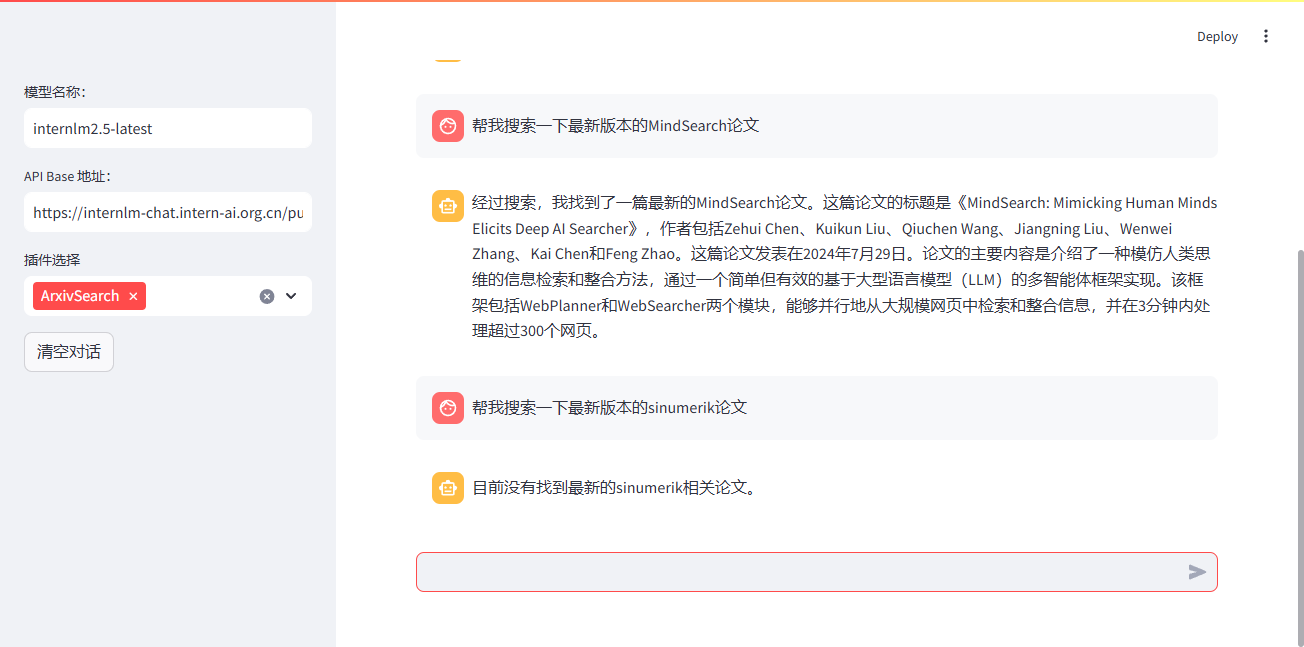Focus the model name input field
Viewport: 1304px width, 647px height.
[168, 128]
